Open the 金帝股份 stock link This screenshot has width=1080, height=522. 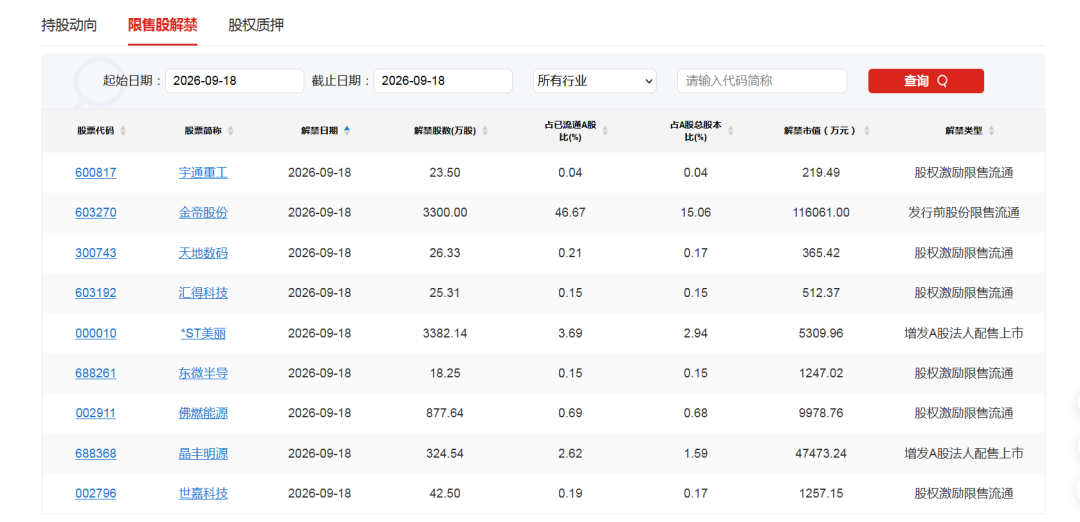pyautogui.click(x=203, y=213)
